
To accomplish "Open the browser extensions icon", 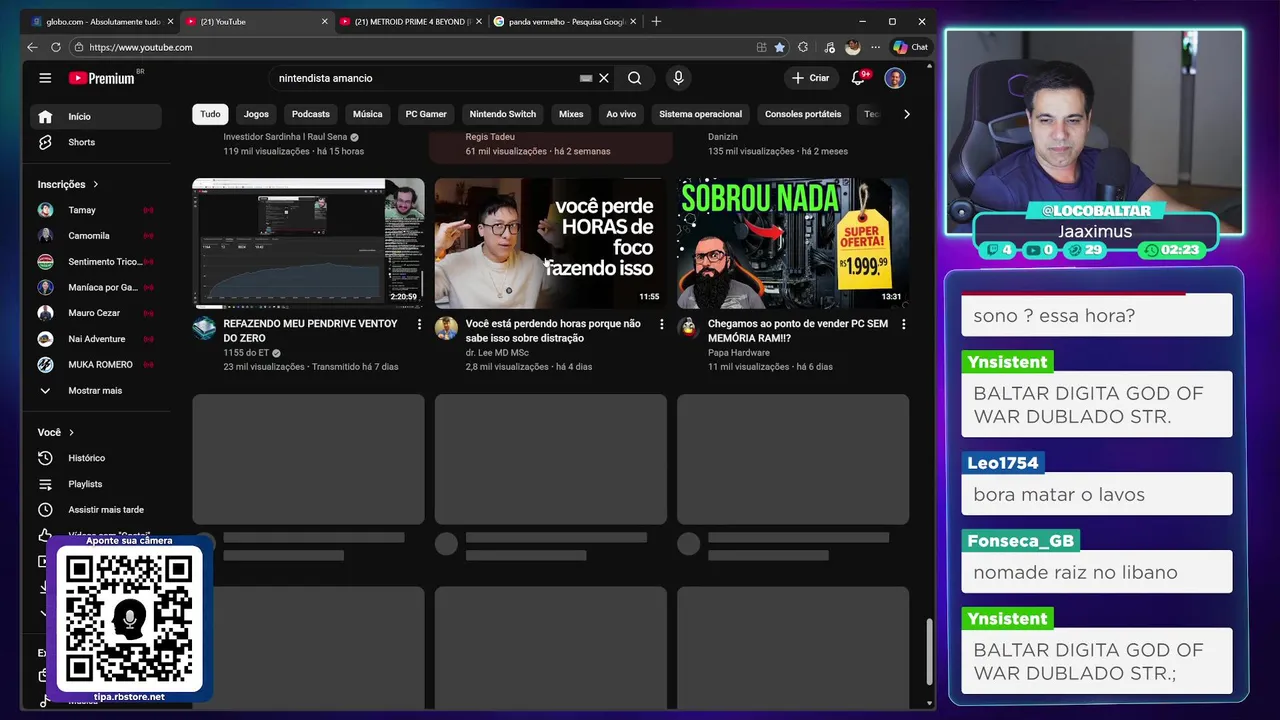I will tap(803, 47).
